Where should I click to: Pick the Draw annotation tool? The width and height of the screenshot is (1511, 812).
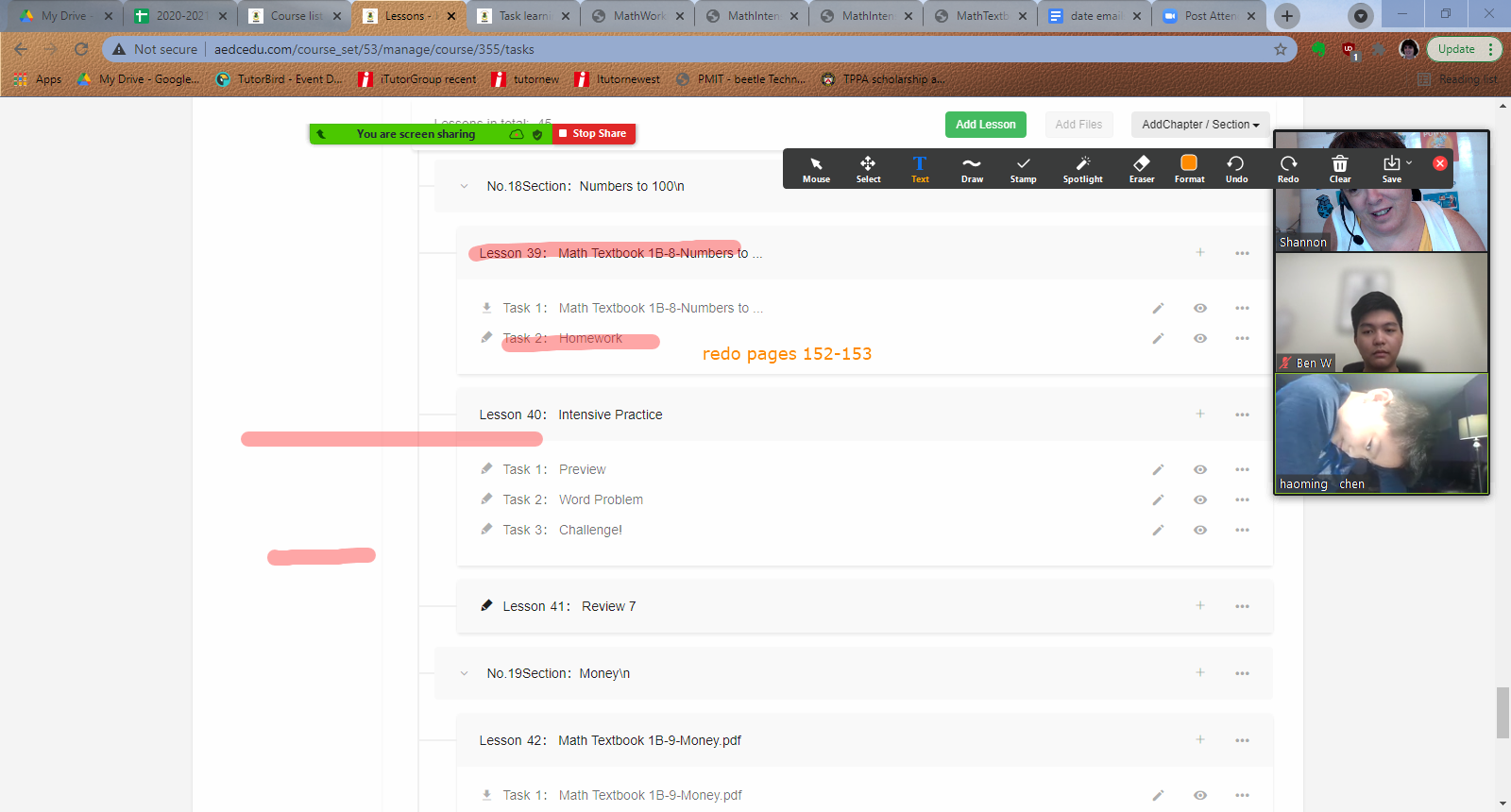972,169
